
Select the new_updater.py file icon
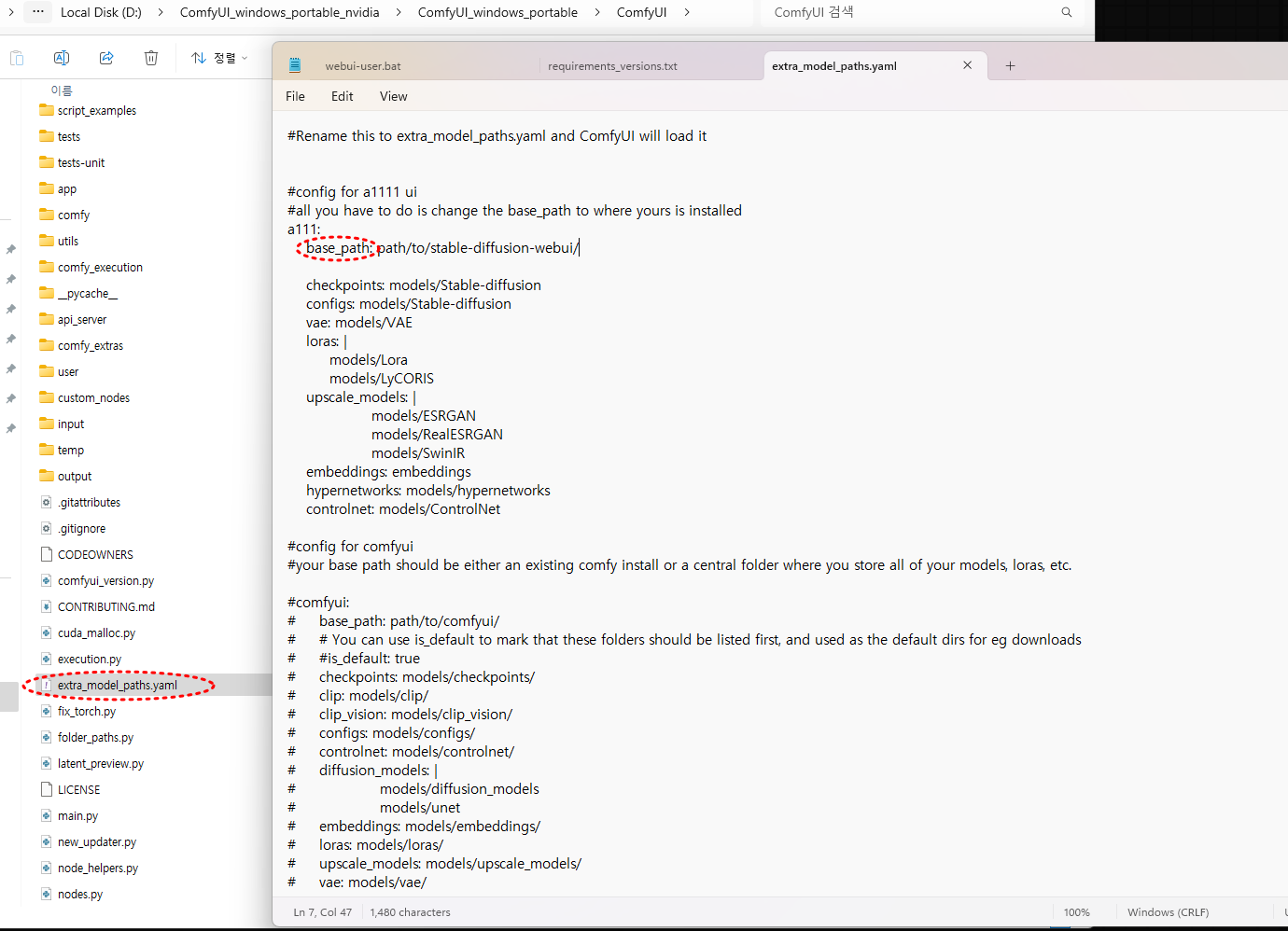pos(47,841)
